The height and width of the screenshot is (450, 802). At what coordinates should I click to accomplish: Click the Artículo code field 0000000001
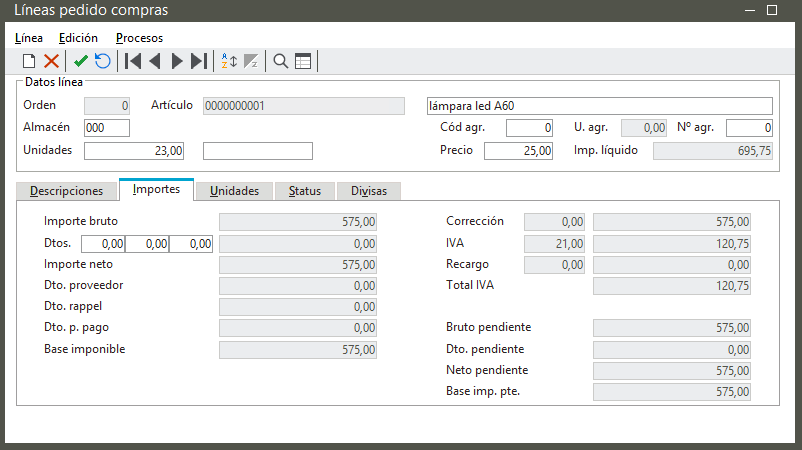(304, 106)
